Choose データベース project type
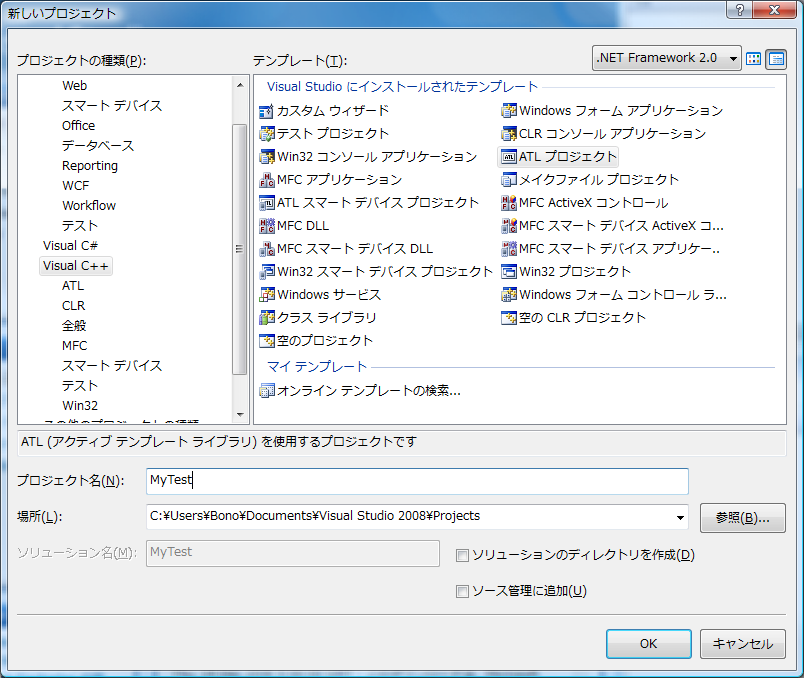Viewport: 804px width, 678px height. click(98, 146)
